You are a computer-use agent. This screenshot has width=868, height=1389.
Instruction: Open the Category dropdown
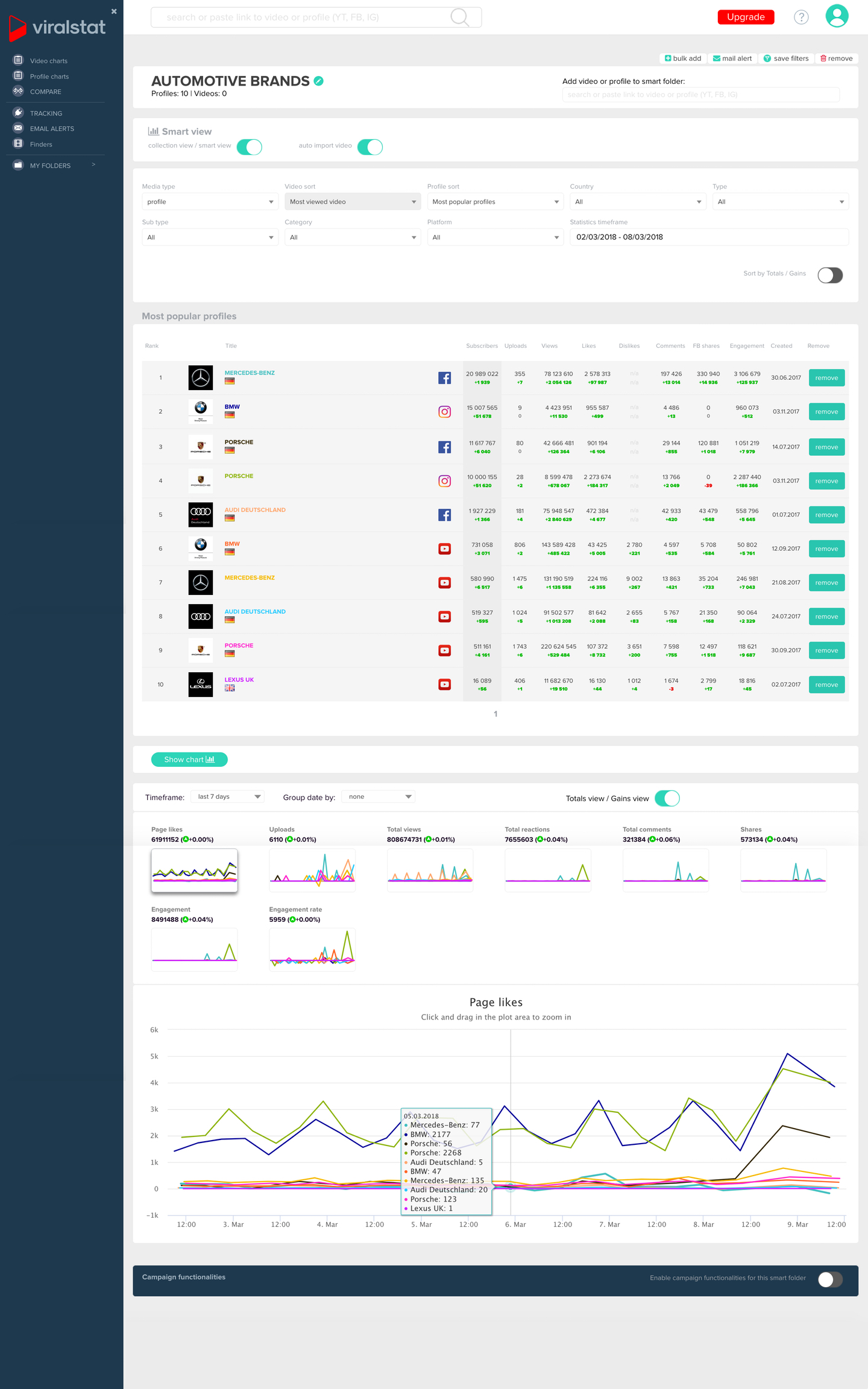point(353,237)
